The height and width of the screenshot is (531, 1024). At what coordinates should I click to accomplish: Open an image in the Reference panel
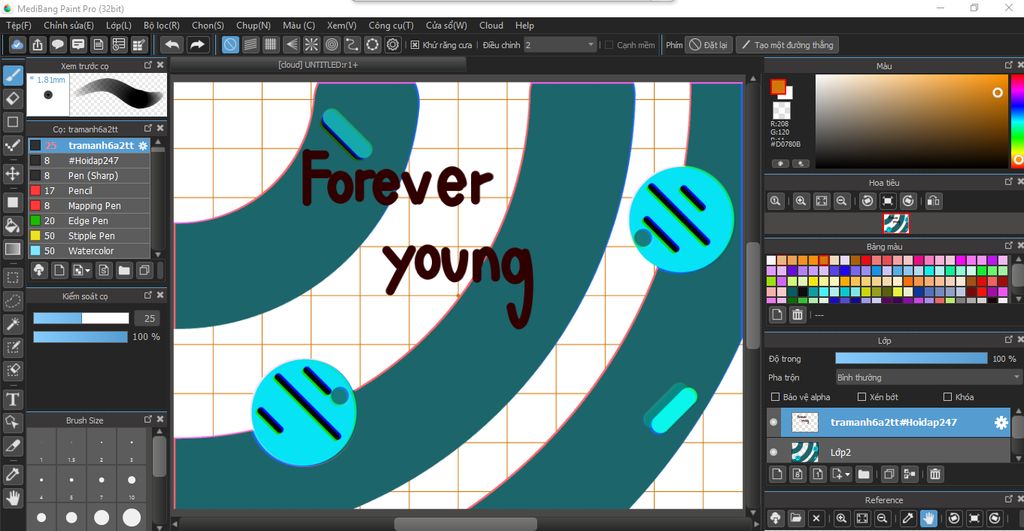click(x=795, y=518)
